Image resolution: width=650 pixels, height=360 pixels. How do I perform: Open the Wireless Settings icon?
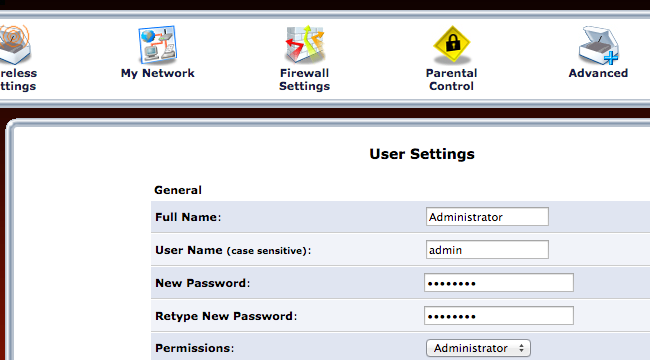click(x=15, y=45)
